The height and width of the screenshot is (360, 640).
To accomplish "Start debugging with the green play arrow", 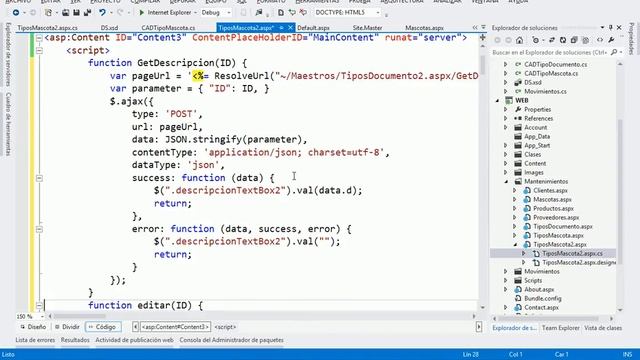I will 142,13.
